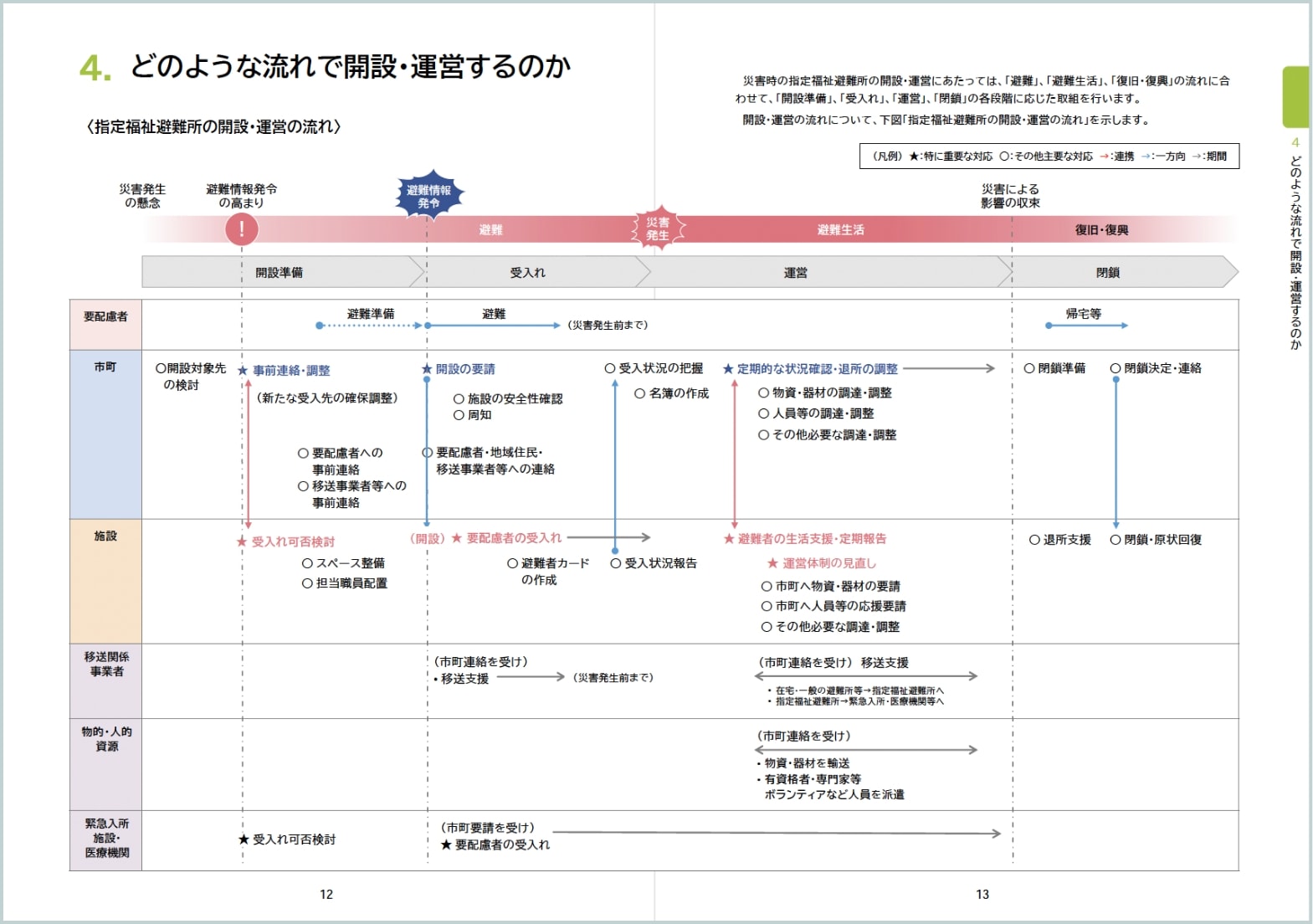Select the 市町 row header
1313x924 pixels.
tap(105, 434)
